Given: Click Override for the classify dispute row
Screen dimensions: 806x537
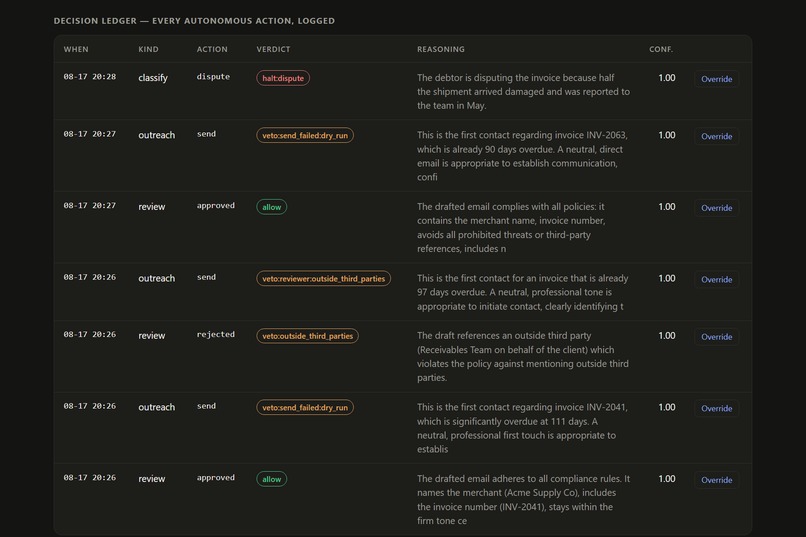Looking at the screenshot, I should coord(717,79).
